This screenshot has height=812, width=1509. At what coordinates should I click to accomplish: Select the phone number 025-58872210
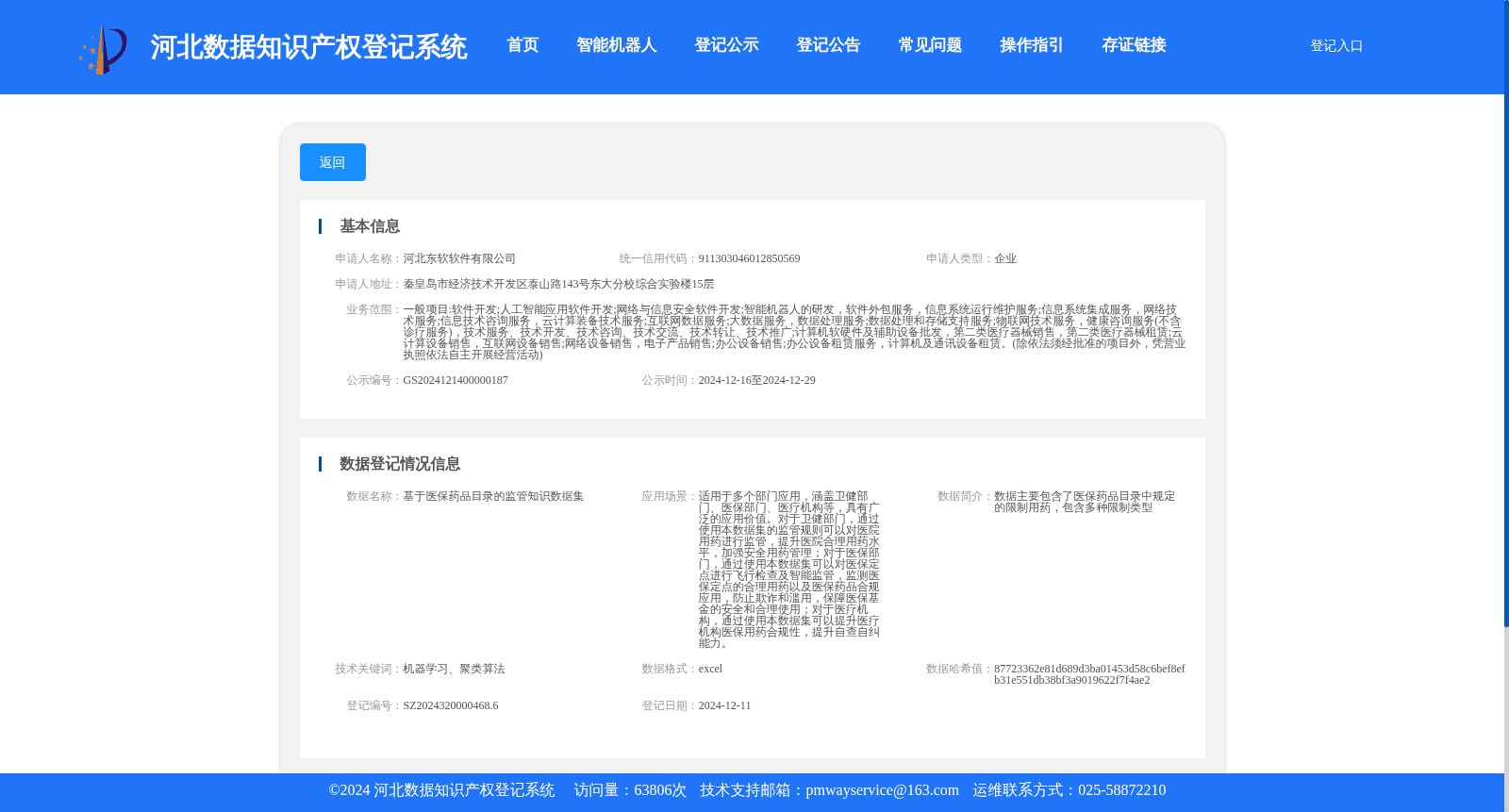pyautogui.click(x=1121, y=790)
